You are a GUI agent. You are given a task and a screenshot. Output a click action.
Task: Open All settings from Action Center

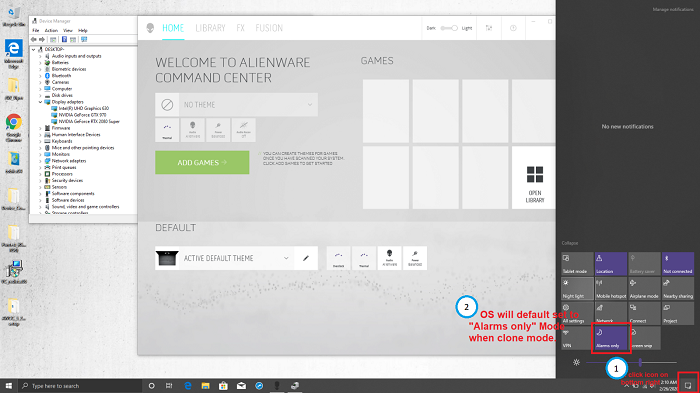tap(577, 313)
